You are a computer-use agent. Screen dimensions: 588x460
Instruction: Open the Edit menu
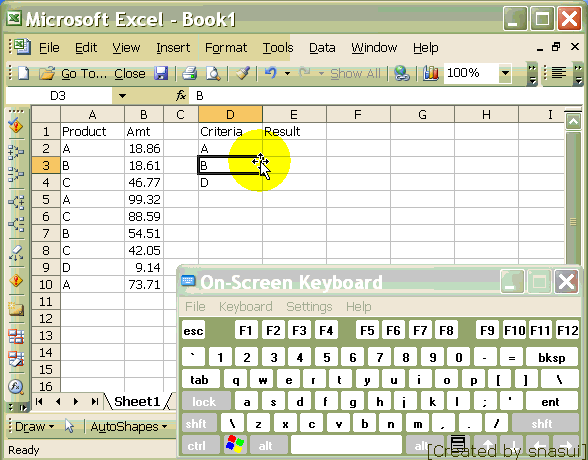tap(86, 48)
